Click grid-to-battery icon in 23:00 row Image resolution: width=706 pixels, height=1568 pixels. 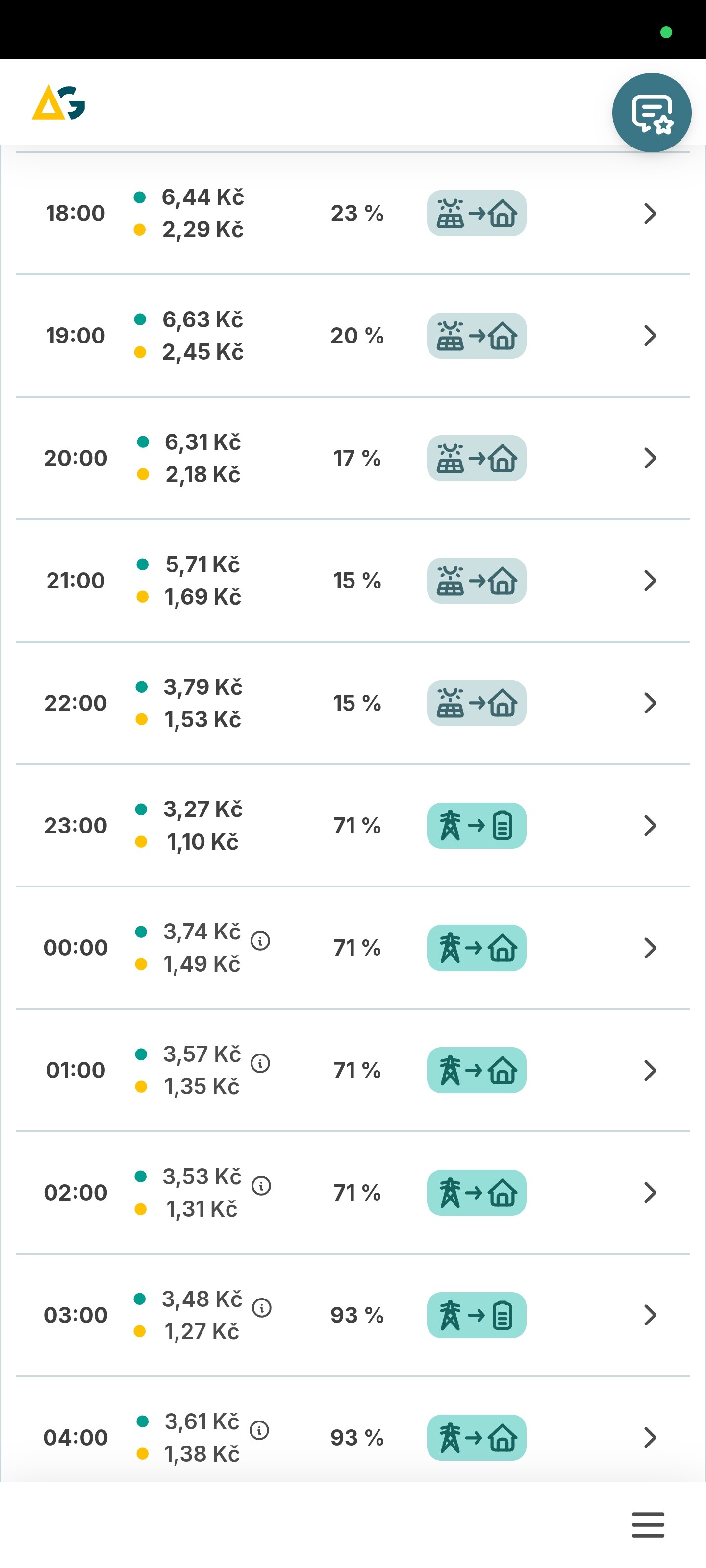(477, 825)
